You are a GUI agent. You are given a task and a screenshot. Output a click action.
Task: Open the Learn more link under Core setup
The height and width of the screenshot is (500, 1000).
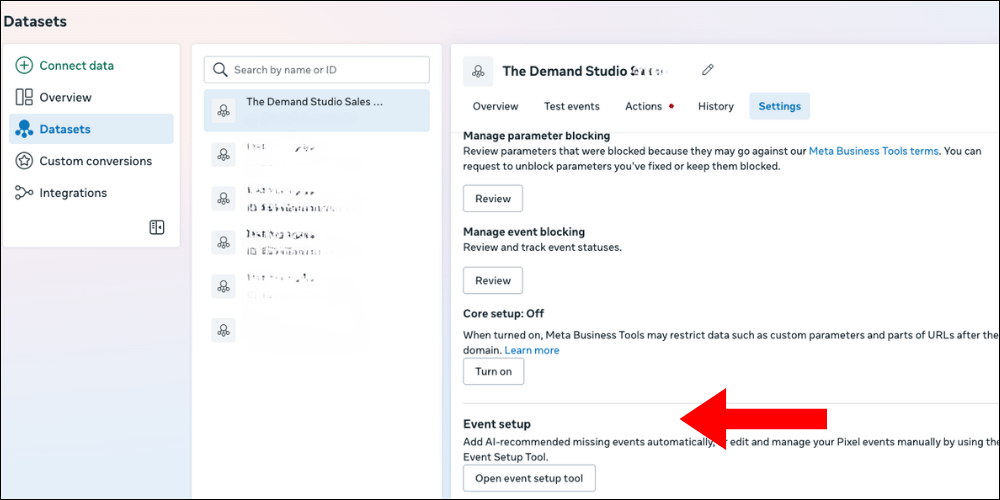pos(532,350)
